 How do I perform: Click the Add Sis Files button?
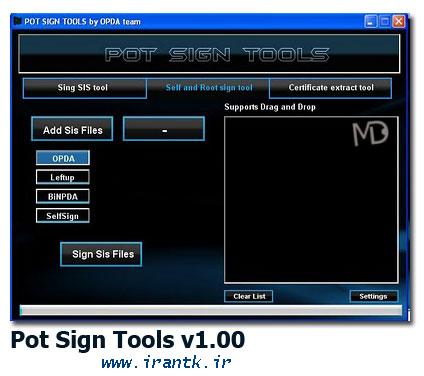[72, 129]
